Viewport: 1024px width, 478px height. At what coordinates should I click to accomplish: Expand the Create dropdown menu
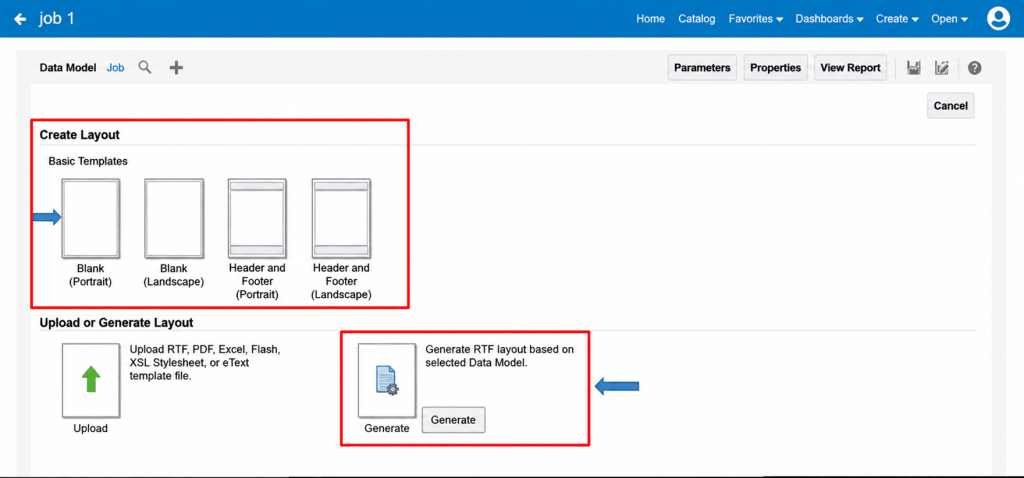click(897, 19)
